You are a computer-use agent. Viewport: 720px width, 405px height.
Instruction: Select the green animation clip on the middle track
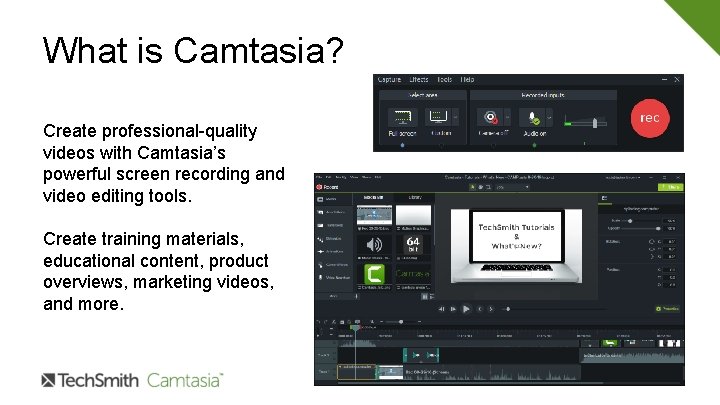click(421, 355)
